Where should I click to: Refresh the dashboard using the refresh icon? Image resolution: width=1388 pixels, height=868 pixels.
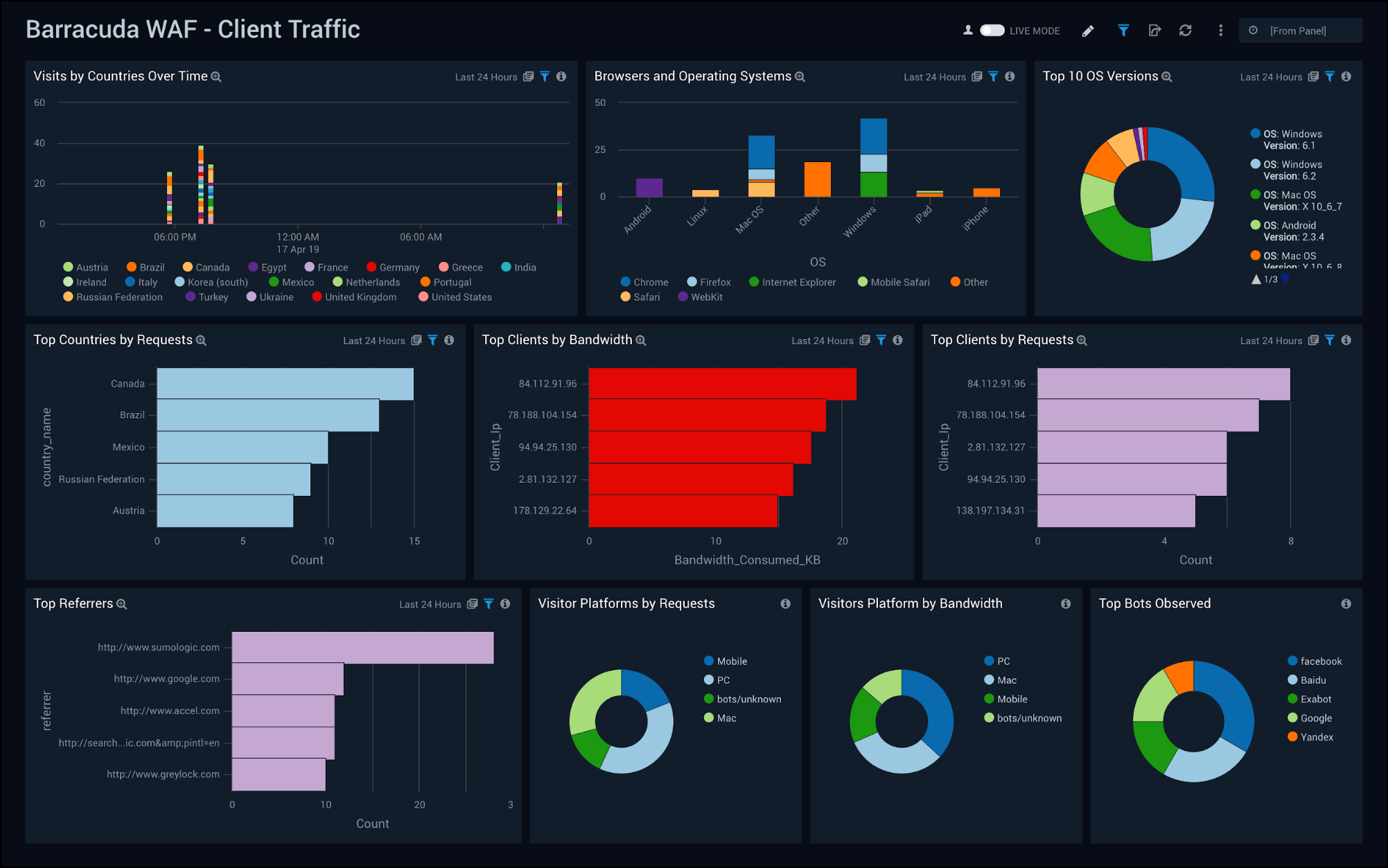pyautogui.click(x=1186, y=30)
